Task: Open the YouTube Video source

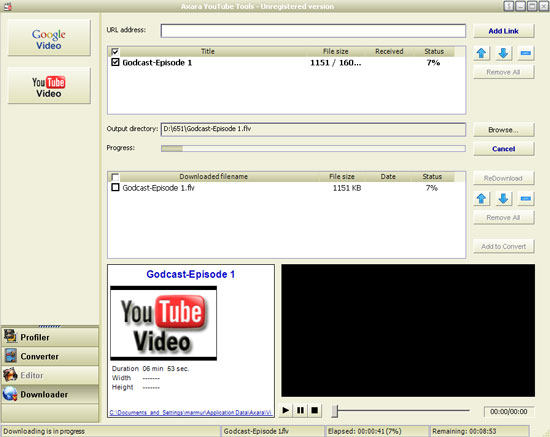Action: coord(49,86)
